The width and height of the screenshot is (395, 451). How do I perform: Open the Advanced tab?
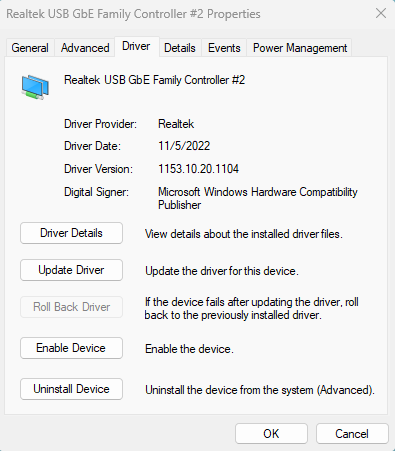coord(85,48)
